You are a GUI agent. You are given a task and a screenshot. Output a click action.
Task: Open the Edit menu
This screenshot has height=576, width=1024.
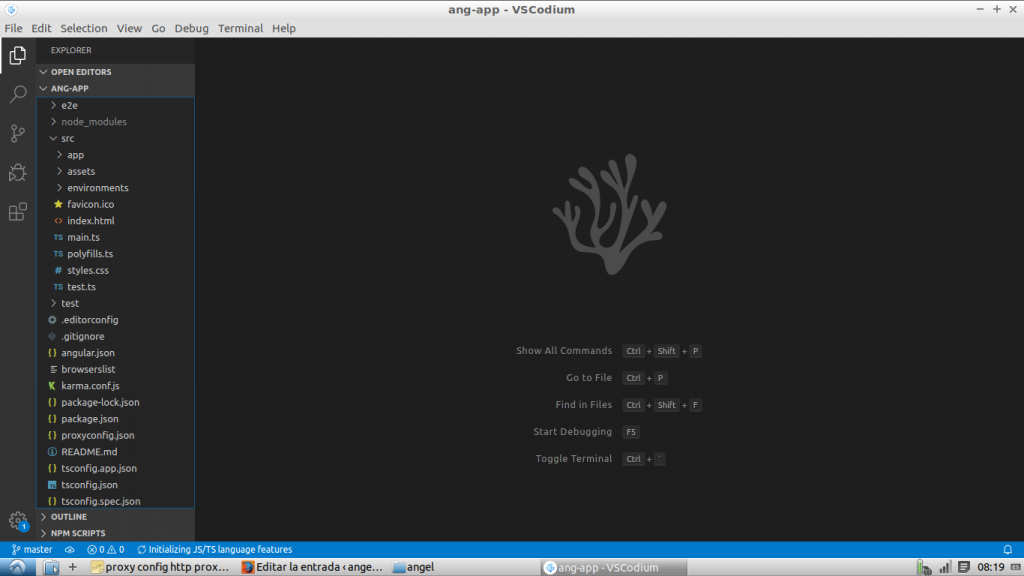[41, 28]
